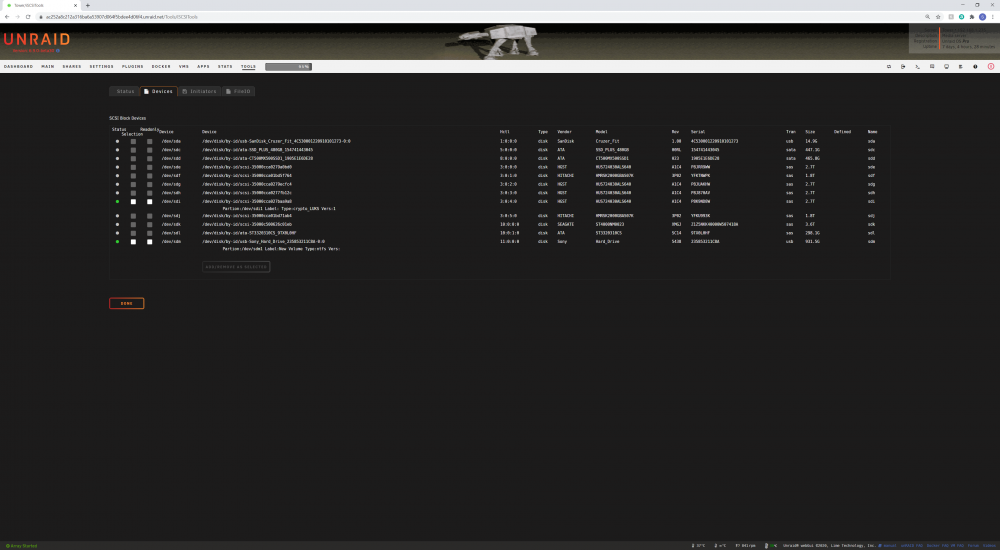
Task: Click the Cruzer_Fit model cell
Action: (607, 141)
